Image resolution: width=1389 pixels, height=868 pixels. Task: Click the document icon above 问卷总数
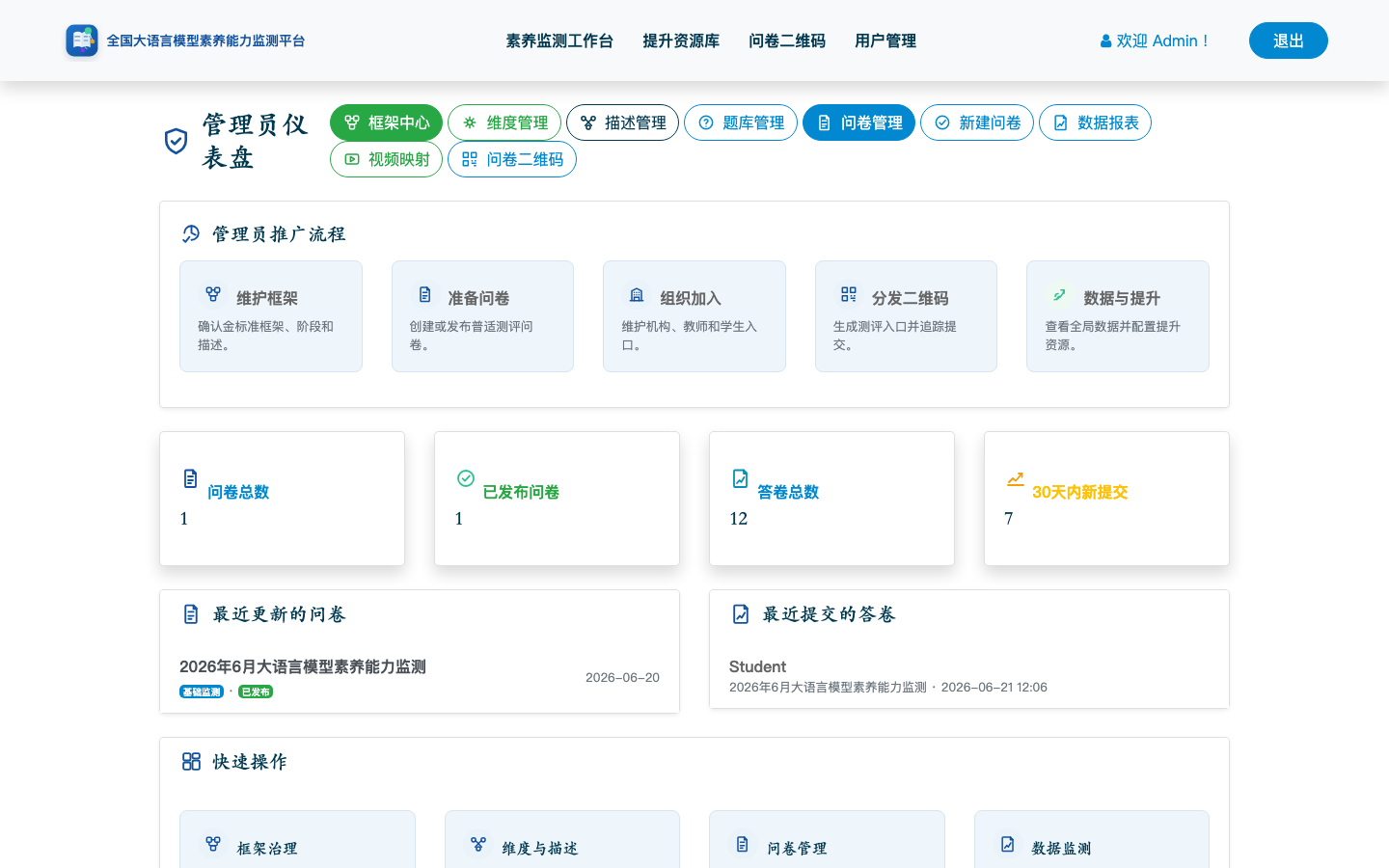(191, 478)
